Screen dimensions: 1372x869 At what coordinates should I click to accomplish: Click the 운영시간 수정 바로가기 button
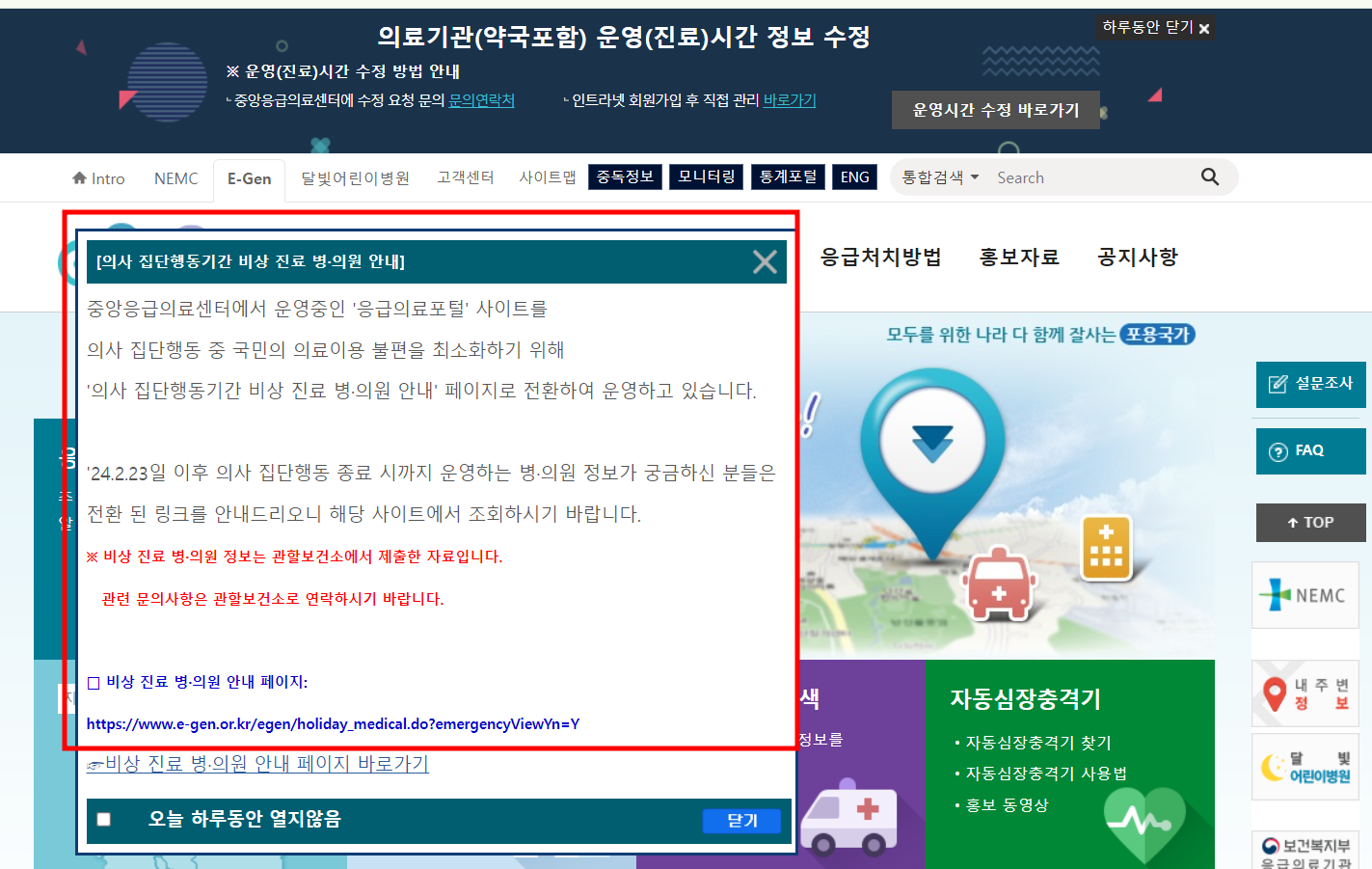(996, 110)
